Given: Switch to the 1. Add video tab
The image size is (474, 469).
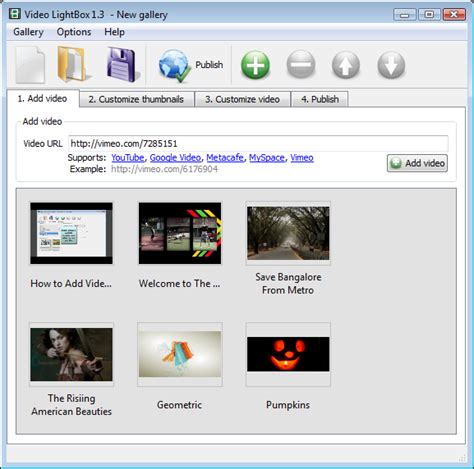Looking at the screenshot, I should (x=42, y=99).
